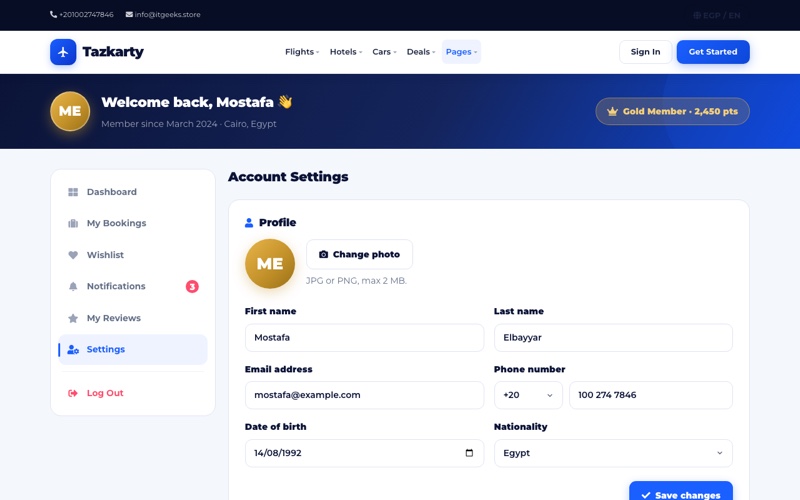Viewport: 800px width, 500px height.
Task: Open Wishlist in the sidebar
Action: pos(133,255)
